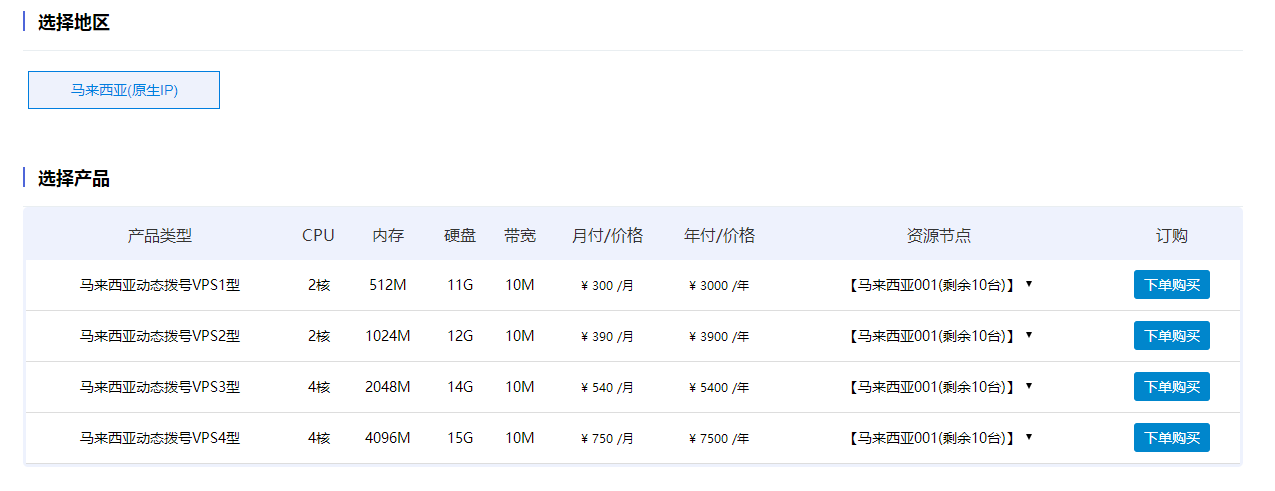The image size is (1275, 491).
Task: Open resource node selector for VPS3型
Action: pyautogui.click(x=938, y=387)
